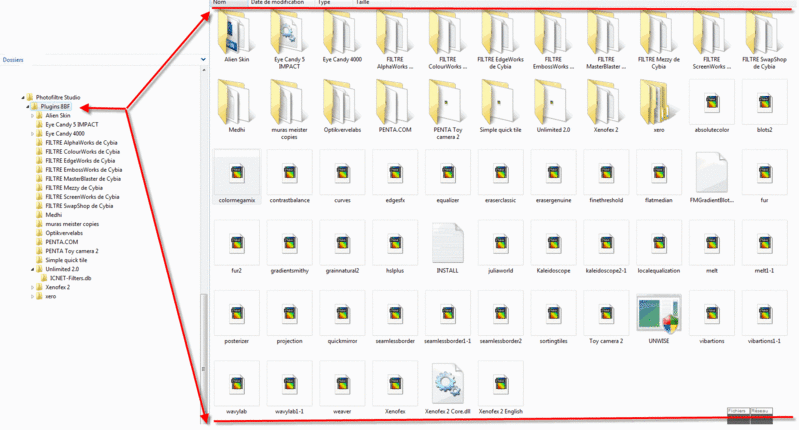The height and width of the screenshot is (430, 799).
Task: Click the vibartions1-1 file name
Action: point(764,341)
